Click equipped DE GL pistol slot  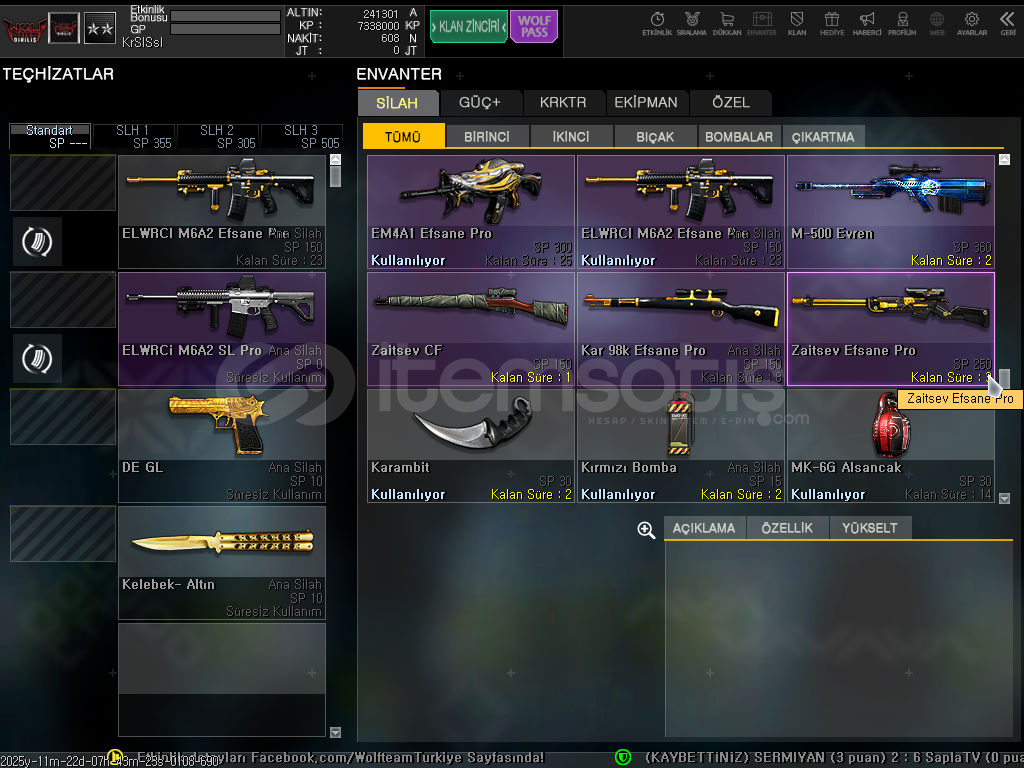[222, 446]
